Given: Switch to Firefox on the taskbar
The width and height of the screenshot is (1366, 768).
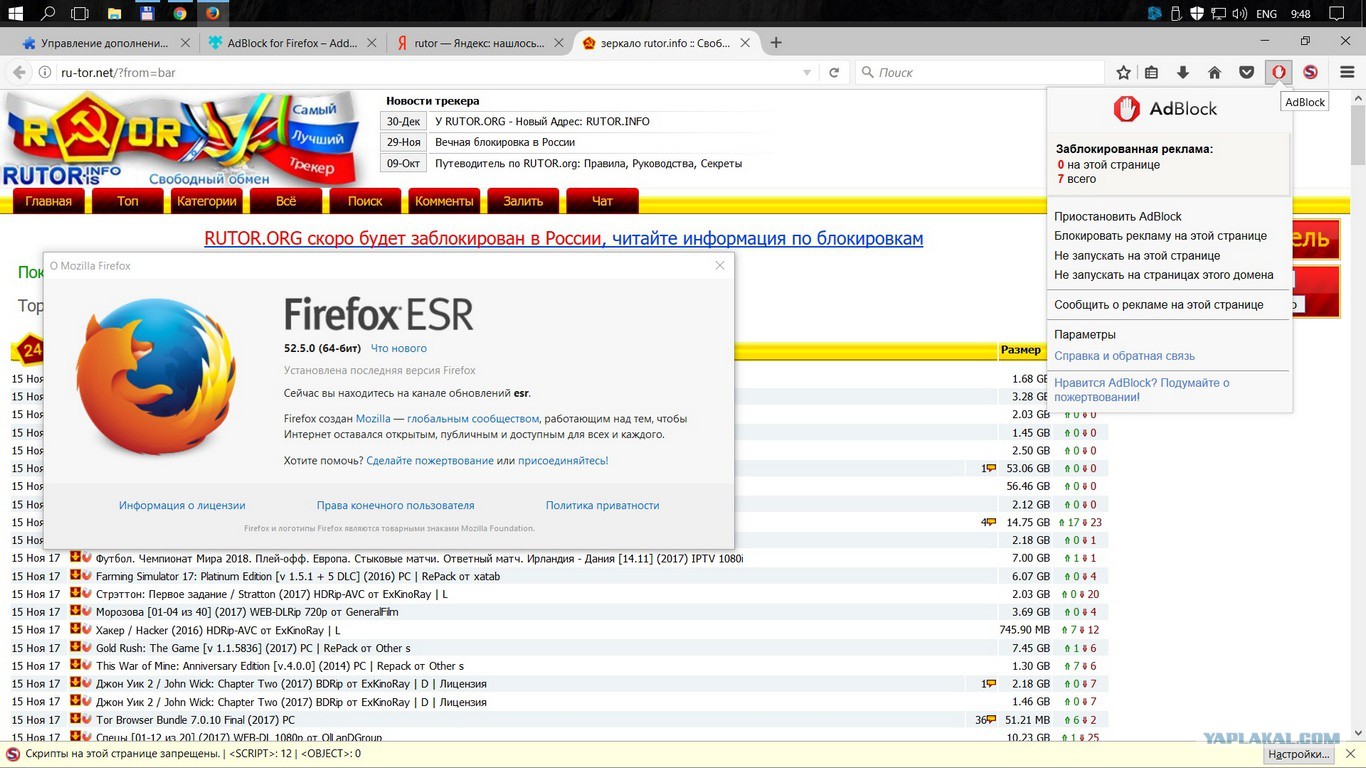Looking at the screenshot, I should (212, 14).
